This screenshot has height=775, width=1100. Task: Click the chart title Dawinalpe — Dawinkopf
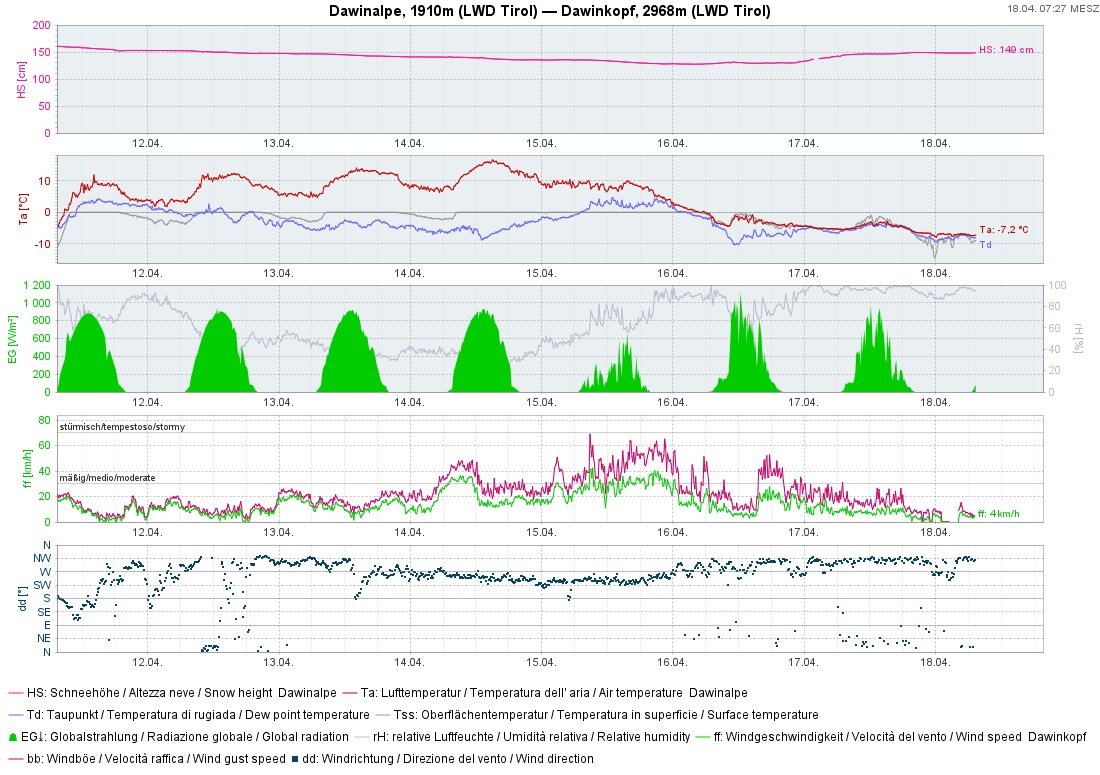click(549, 11)
